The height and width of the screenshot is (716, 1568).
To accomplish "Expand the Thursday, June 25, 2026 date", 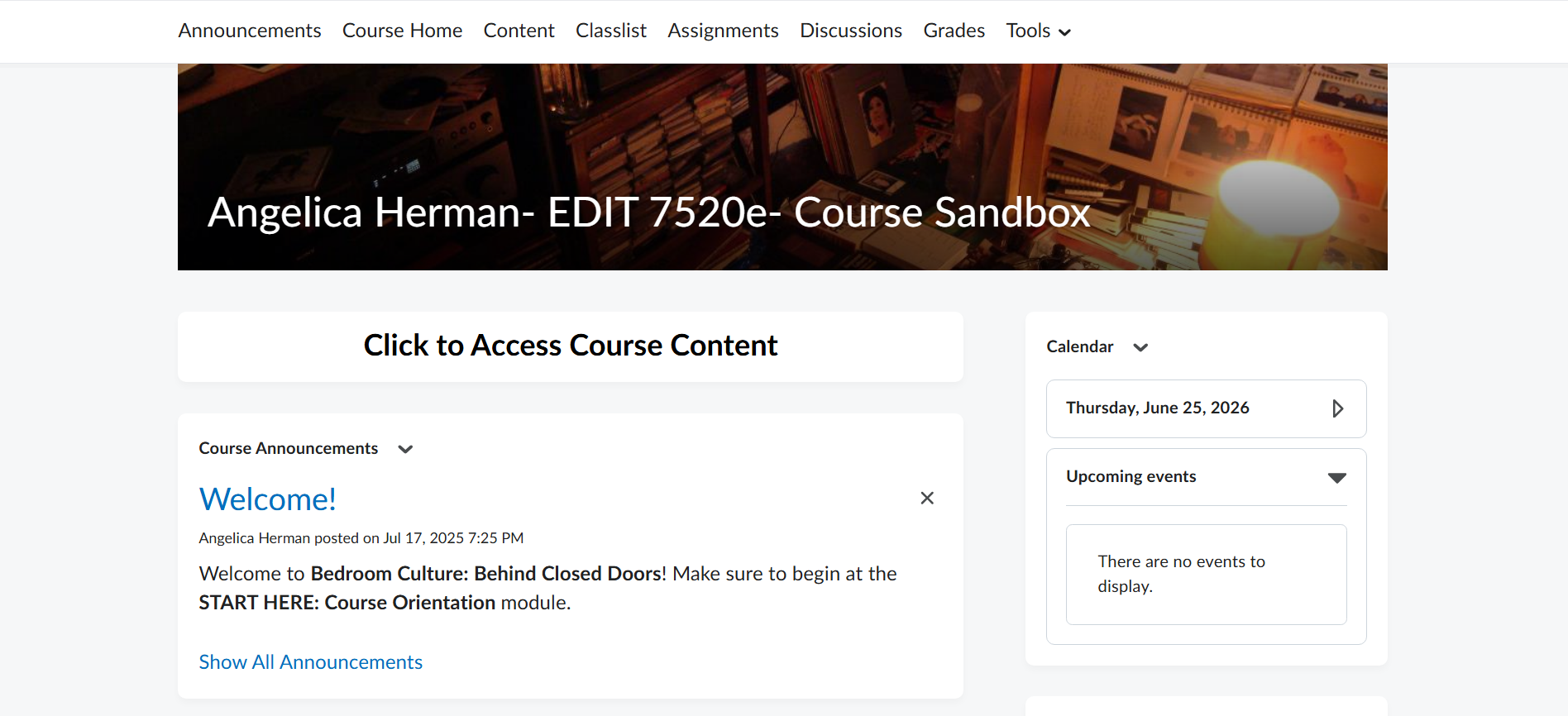I will pos(1206,408).
